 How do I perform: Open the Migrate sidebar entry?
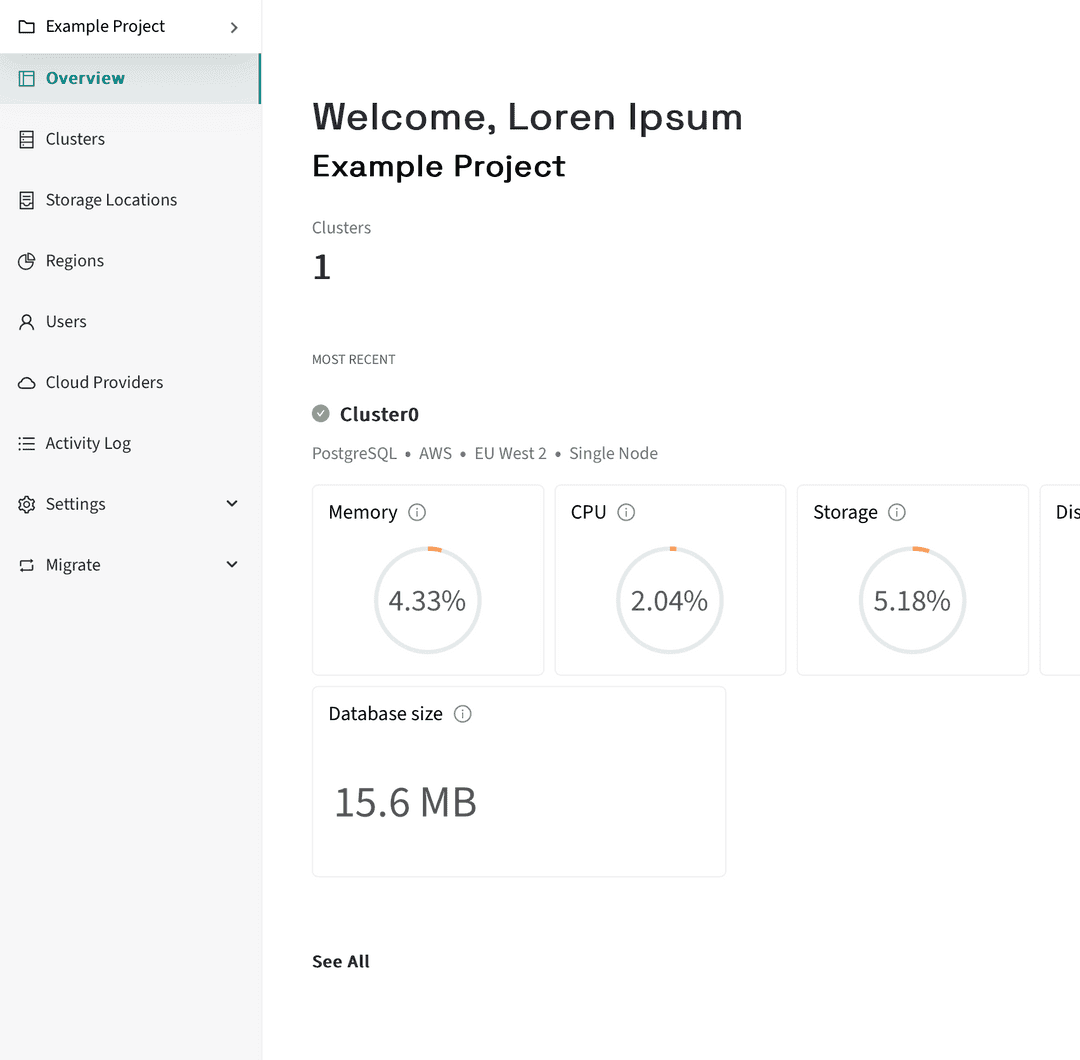coord(73,564)
